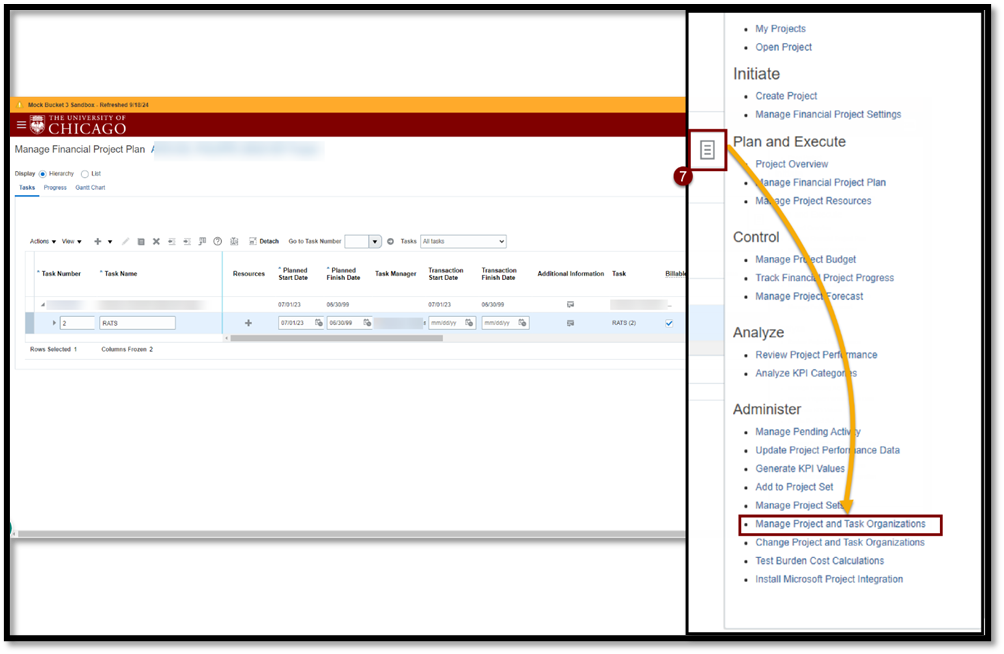Image resolution: width=1004 pixels, height=654 pixels.
Task: Toggle the Billable checkbox for RATS
Action: click(x=669, y=323)
